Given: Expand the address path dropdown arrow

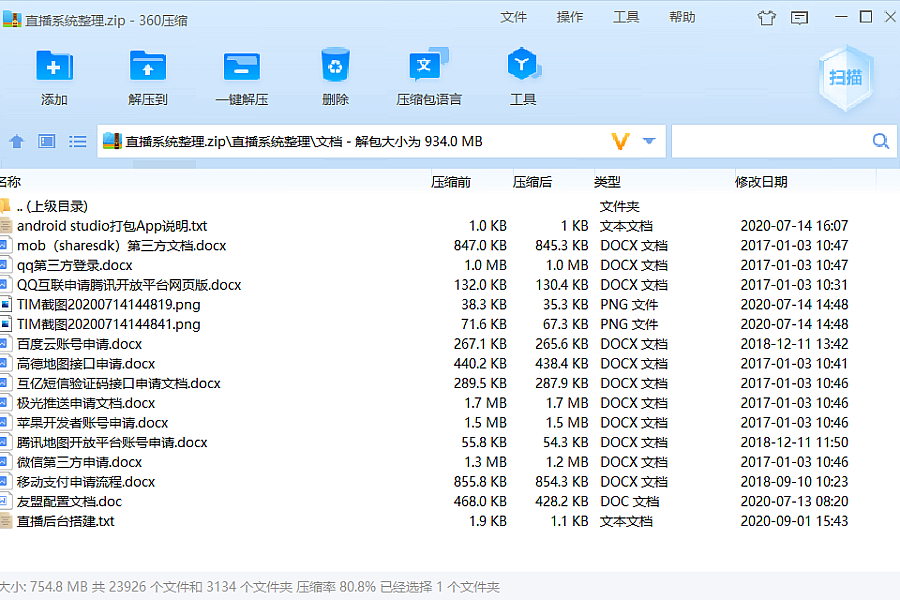Looking at the screenshot, I should 649,141.
